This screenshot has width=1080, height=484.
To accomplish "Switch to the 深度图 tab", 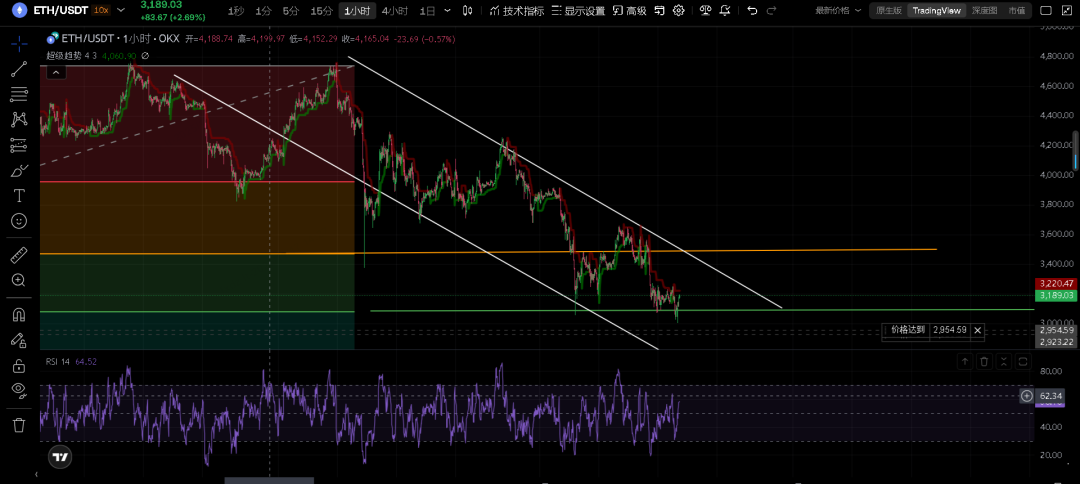I will tap(984, 11).
